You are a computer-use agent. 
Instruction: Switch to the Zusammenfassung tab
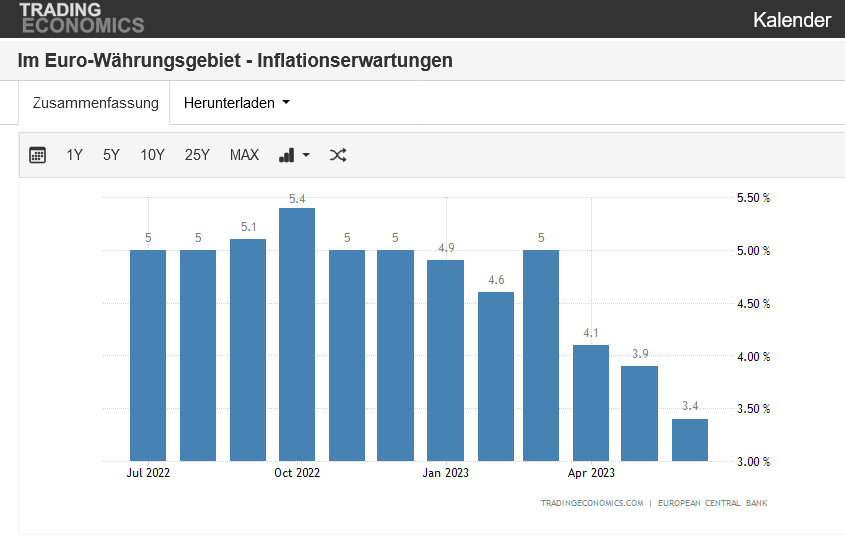point(95,103)
